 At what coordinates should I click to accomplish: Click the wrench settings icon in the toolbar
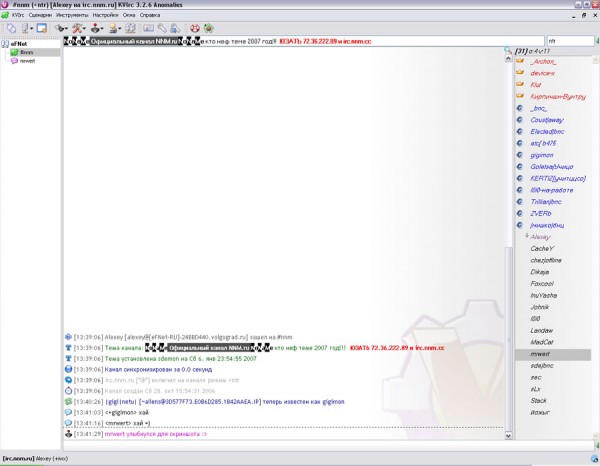coord(162,28)
